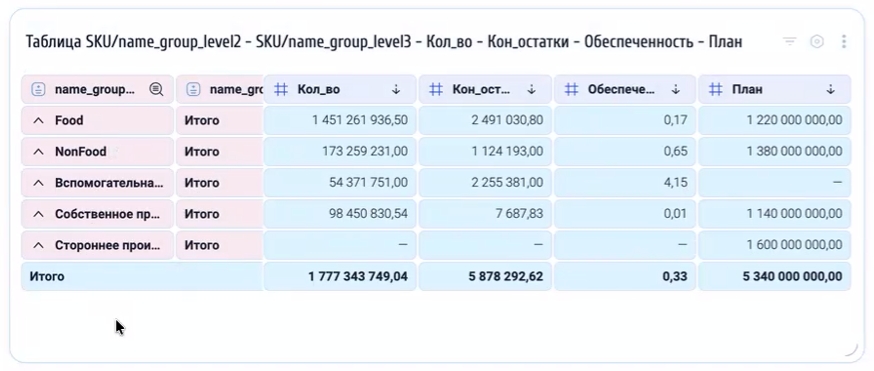Click the Обеспеченность value 0,01
The image size is (874, 371).
coord(676,214)
